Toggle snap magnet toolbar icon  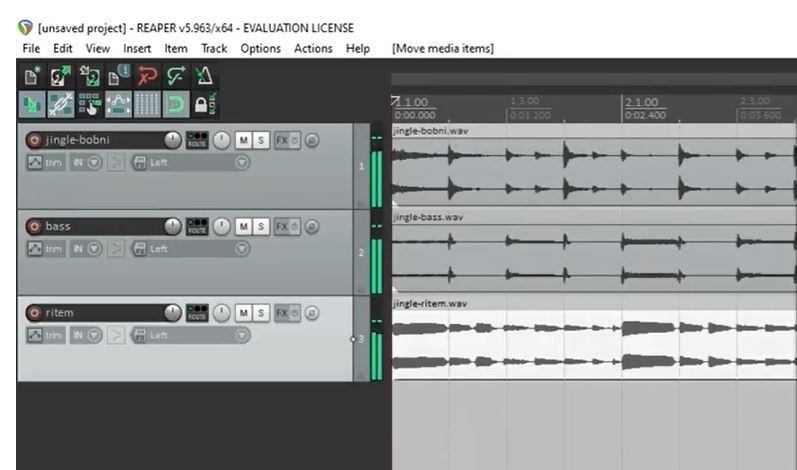pos(176,105)
